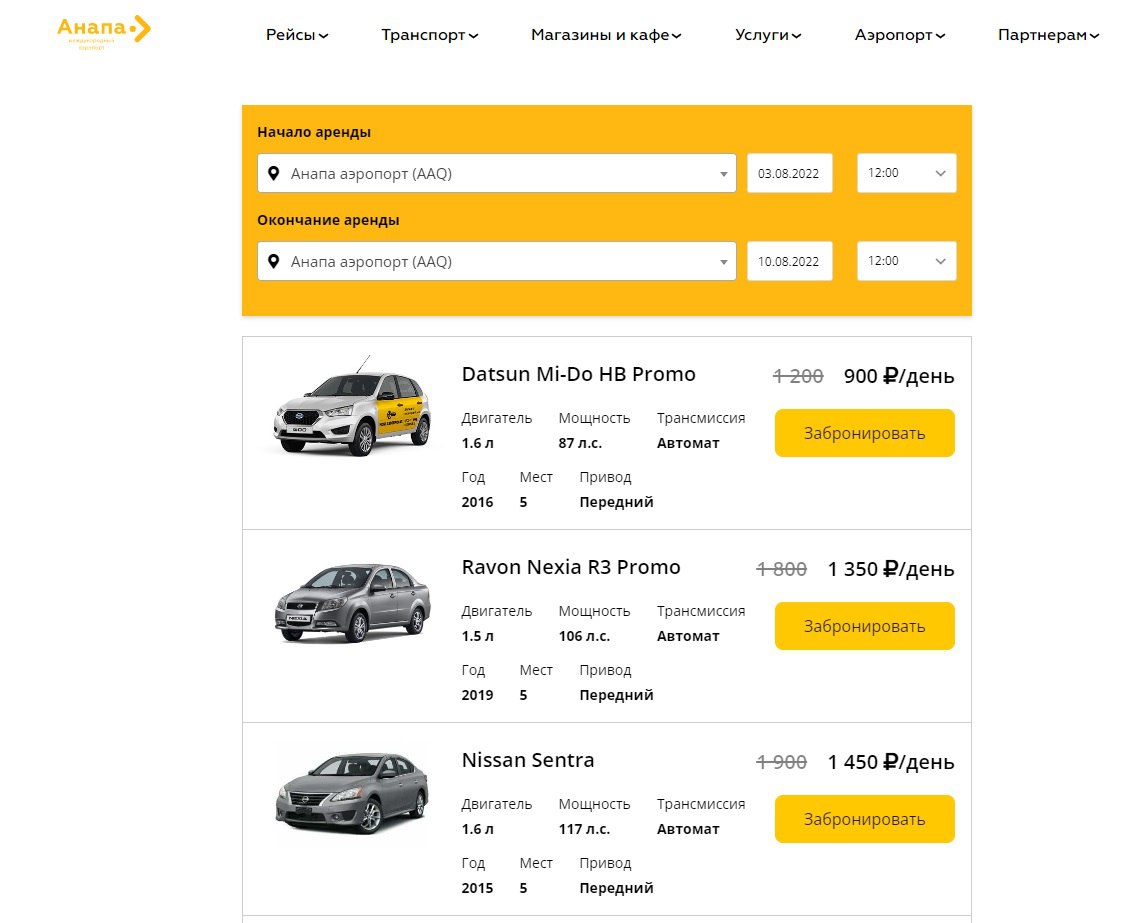Screen dimensions: 1131x923
Task: Book the Nissan Sentra
Action: (x=865, y=819)
